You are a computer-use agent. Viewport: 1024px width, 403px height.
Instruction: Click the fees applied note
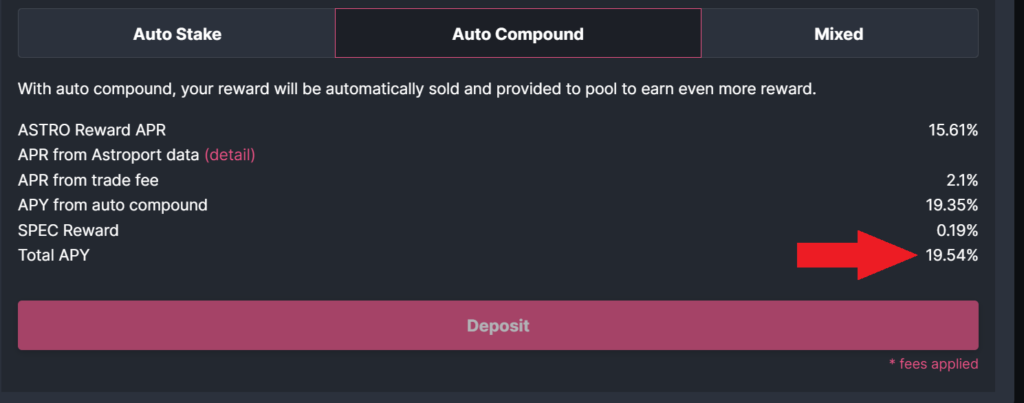tap(933, 364)
